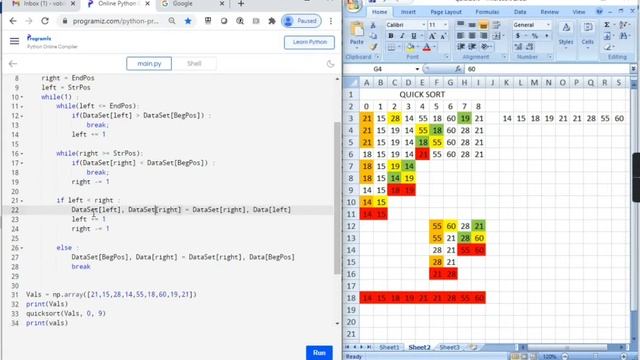Screen dimensions: 640x360
Task: Open the font size 11 dropdown
Action: click(445, 25)
